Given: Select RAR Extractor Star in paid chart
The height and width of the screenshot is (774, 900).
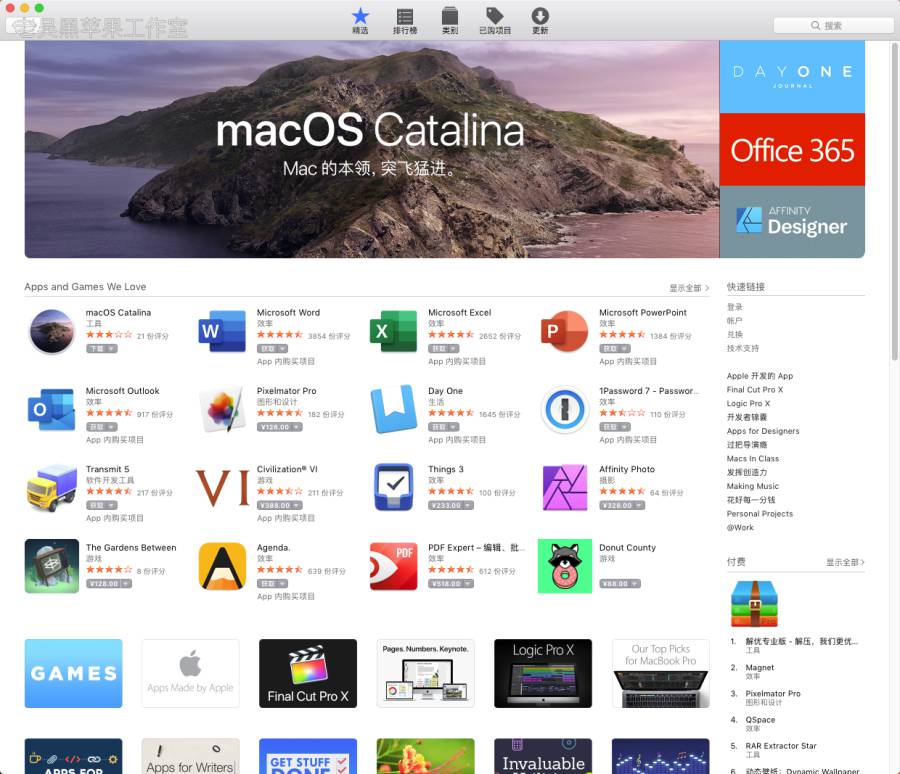Looking at the screenshot, I should [781, 745].
